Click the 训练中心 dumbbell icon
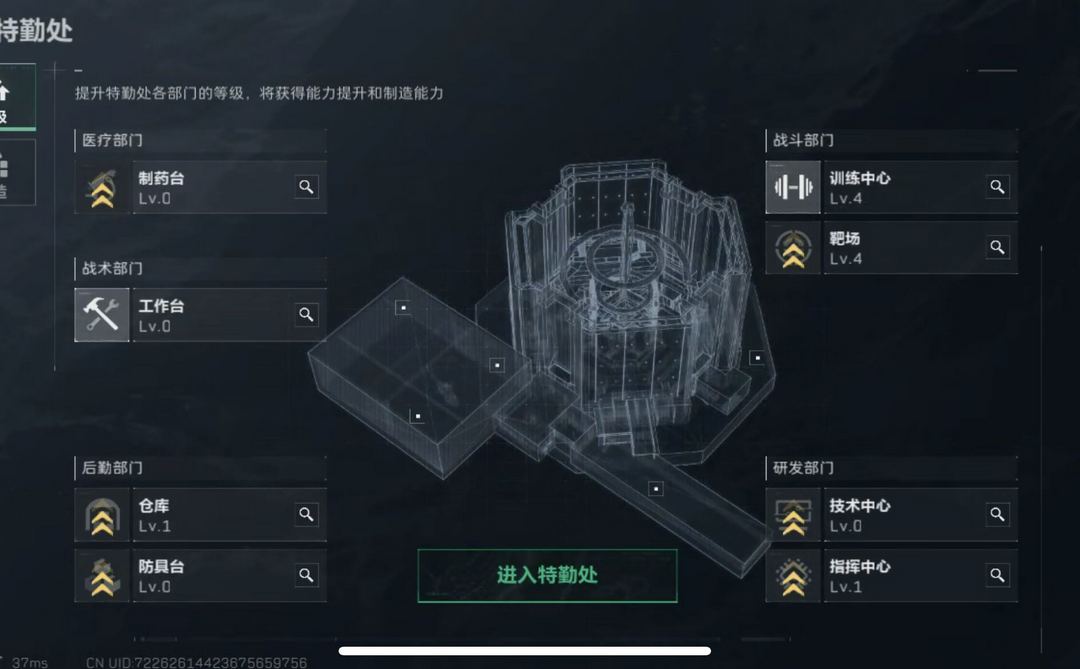Screen dimensions: 1080x669 pos(793,187)
